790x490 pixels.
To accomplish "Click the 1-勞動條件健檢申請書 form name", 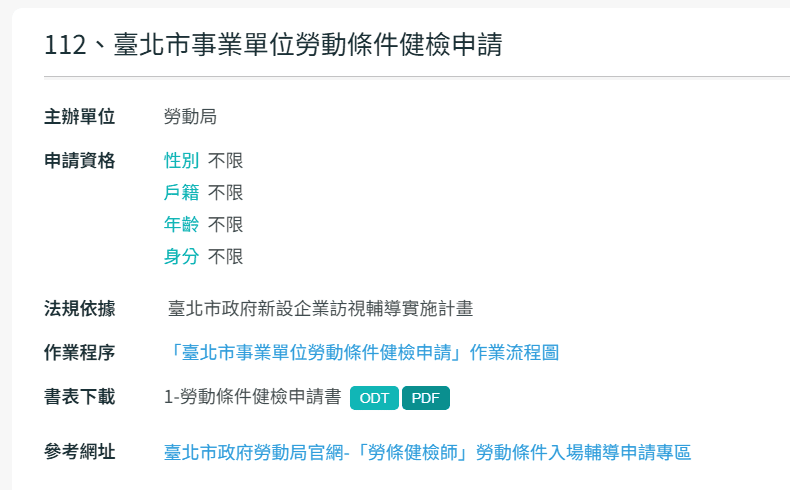I will [253, 397].
